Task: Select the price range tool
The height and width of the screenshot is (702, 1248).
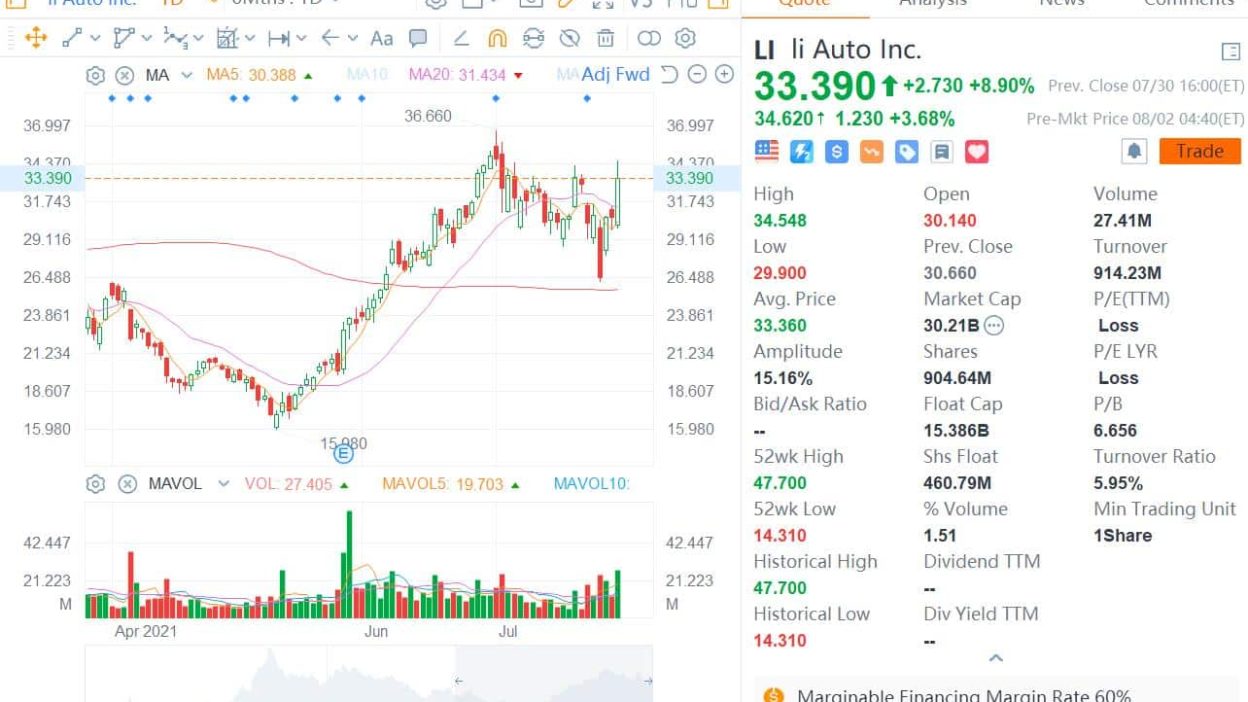Action: coord(279,39)
